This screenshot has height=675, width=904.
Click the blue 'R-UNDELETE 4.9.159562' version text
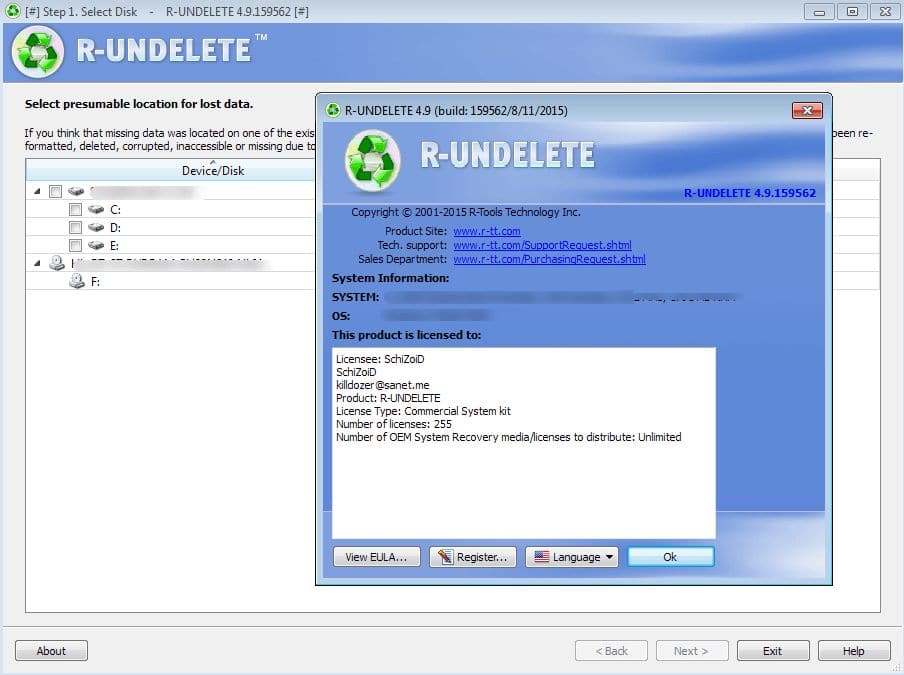[x=749, y=193]
